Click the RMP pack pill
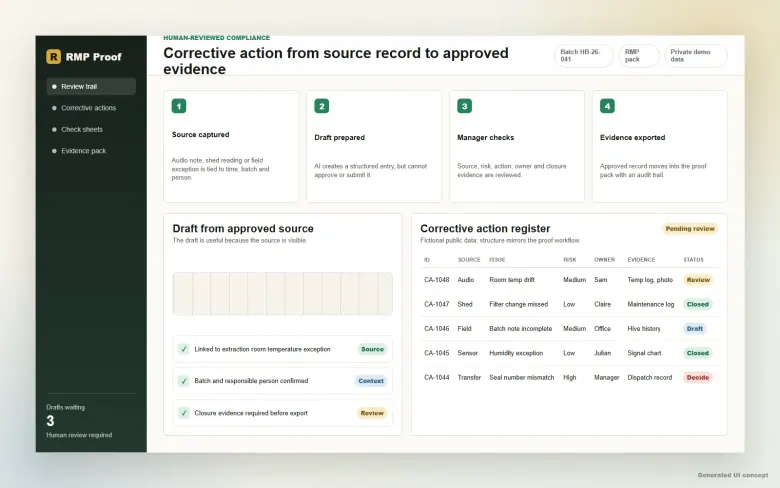Image resolution: width=780 pixels, height=488 pixels. point(639,55)
